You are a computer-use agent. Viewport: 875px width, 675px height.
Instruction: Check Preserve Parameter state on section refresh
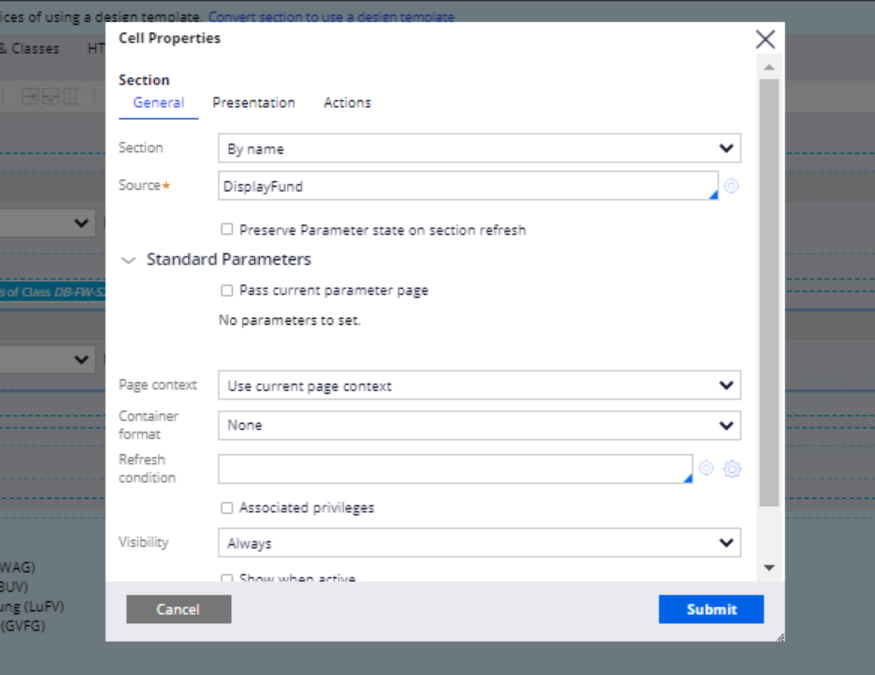pos(227,229)
